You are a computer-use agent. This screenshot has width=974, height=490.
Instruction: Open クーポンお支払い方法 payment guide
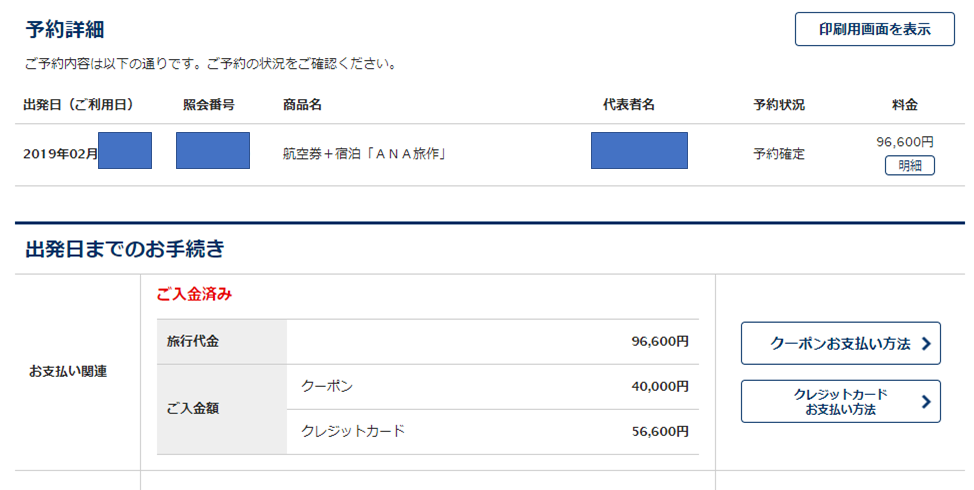point(840,343)
